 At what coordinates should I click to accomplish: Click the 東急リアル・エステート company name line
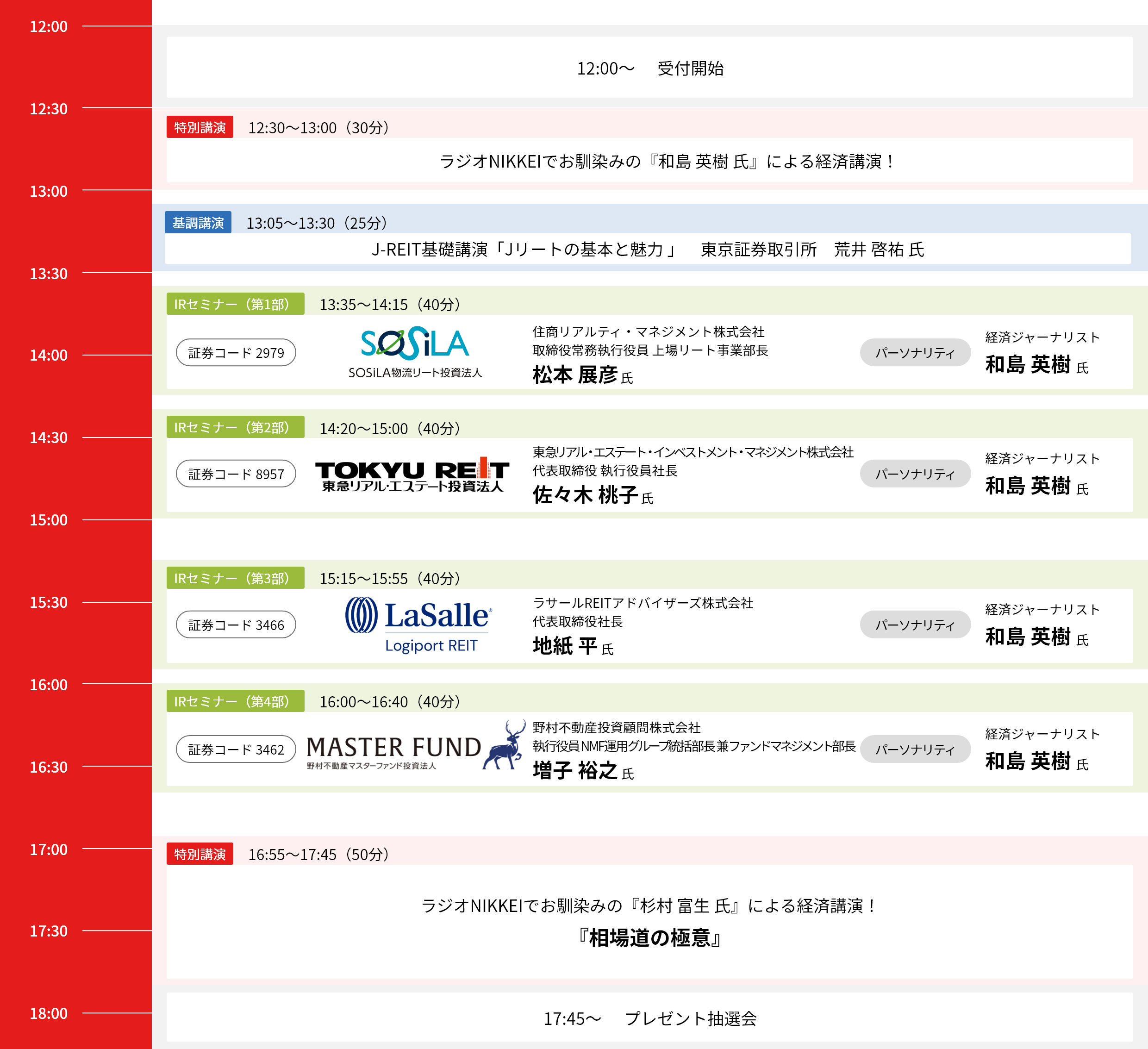click(693, 452)
